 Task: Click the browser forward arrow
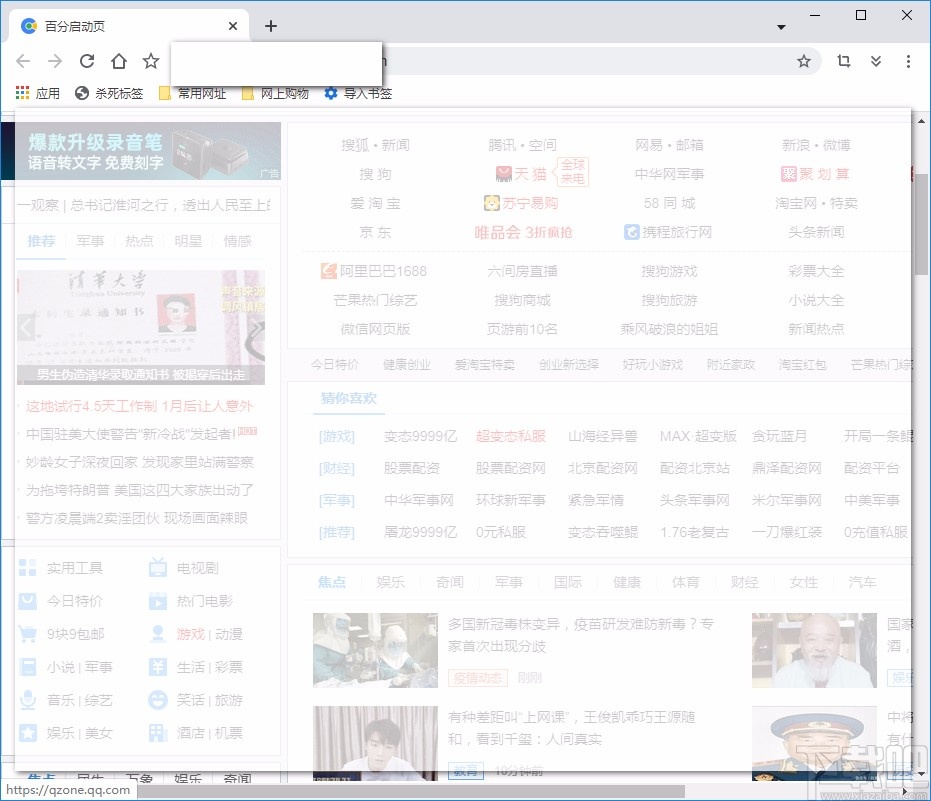(x=55, y=61)
